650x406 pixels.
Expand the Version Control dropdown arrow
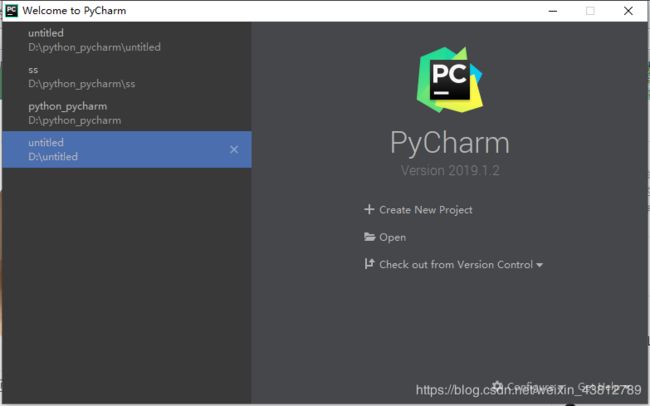[539, 265]
